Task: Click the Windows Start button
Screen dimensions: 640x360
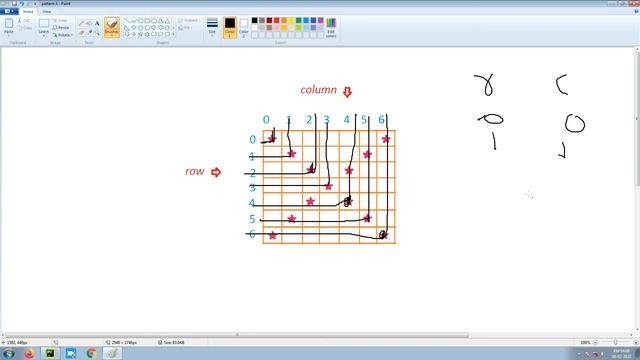Action: tap(9, 353)
